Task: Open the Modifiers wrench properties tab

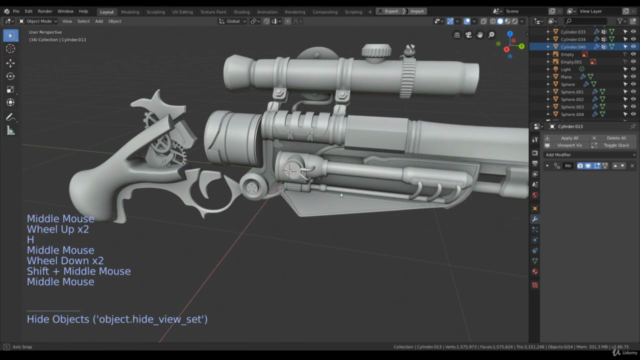Action: point(535,219)
